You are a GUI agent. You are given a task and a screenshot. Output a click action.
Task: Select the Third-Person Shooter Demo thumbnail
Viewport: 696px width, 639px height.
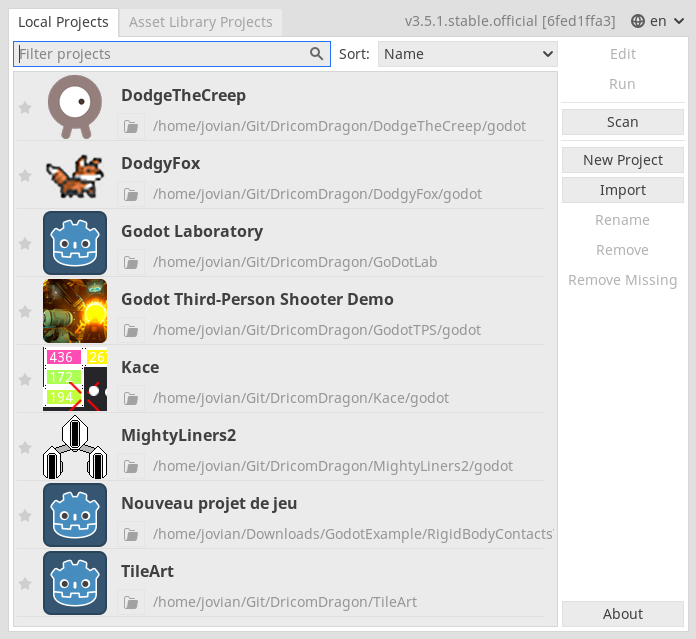[75, 311]
